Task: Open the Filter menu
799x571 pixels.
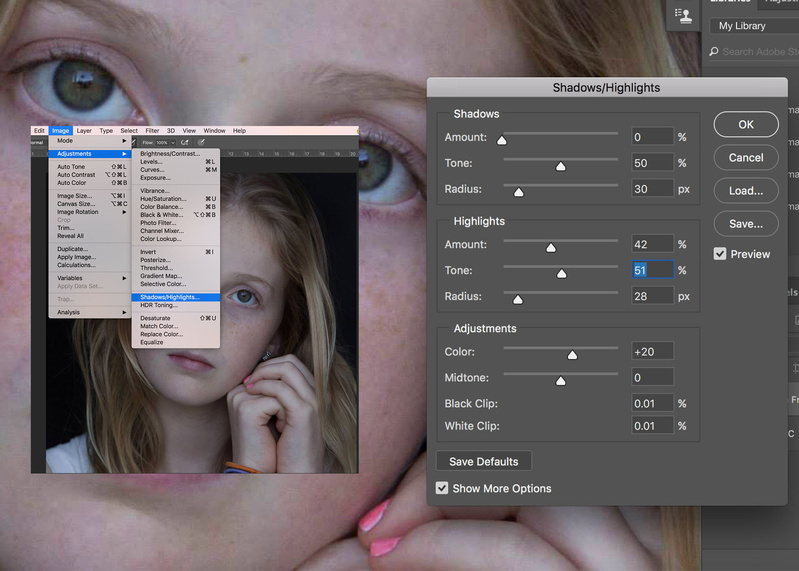Action: click(152, 130)
